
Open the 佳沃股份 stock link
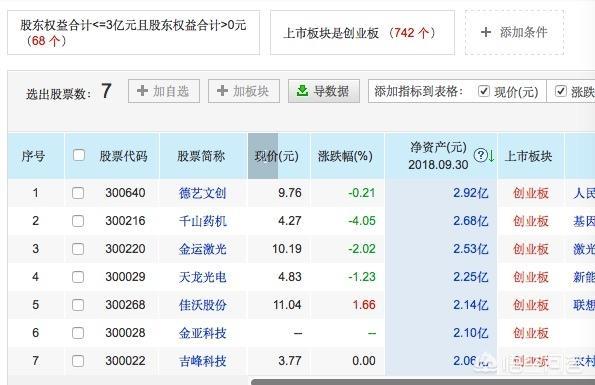click(202, 305)
